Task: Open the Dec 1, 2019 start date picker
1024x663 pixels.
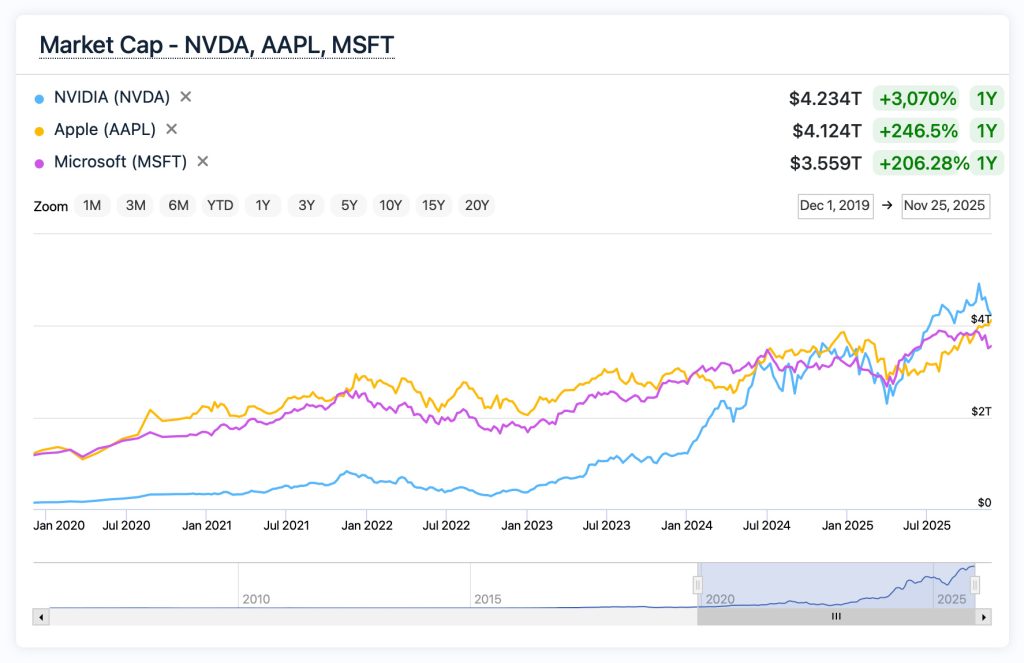Action: [835, 206]
